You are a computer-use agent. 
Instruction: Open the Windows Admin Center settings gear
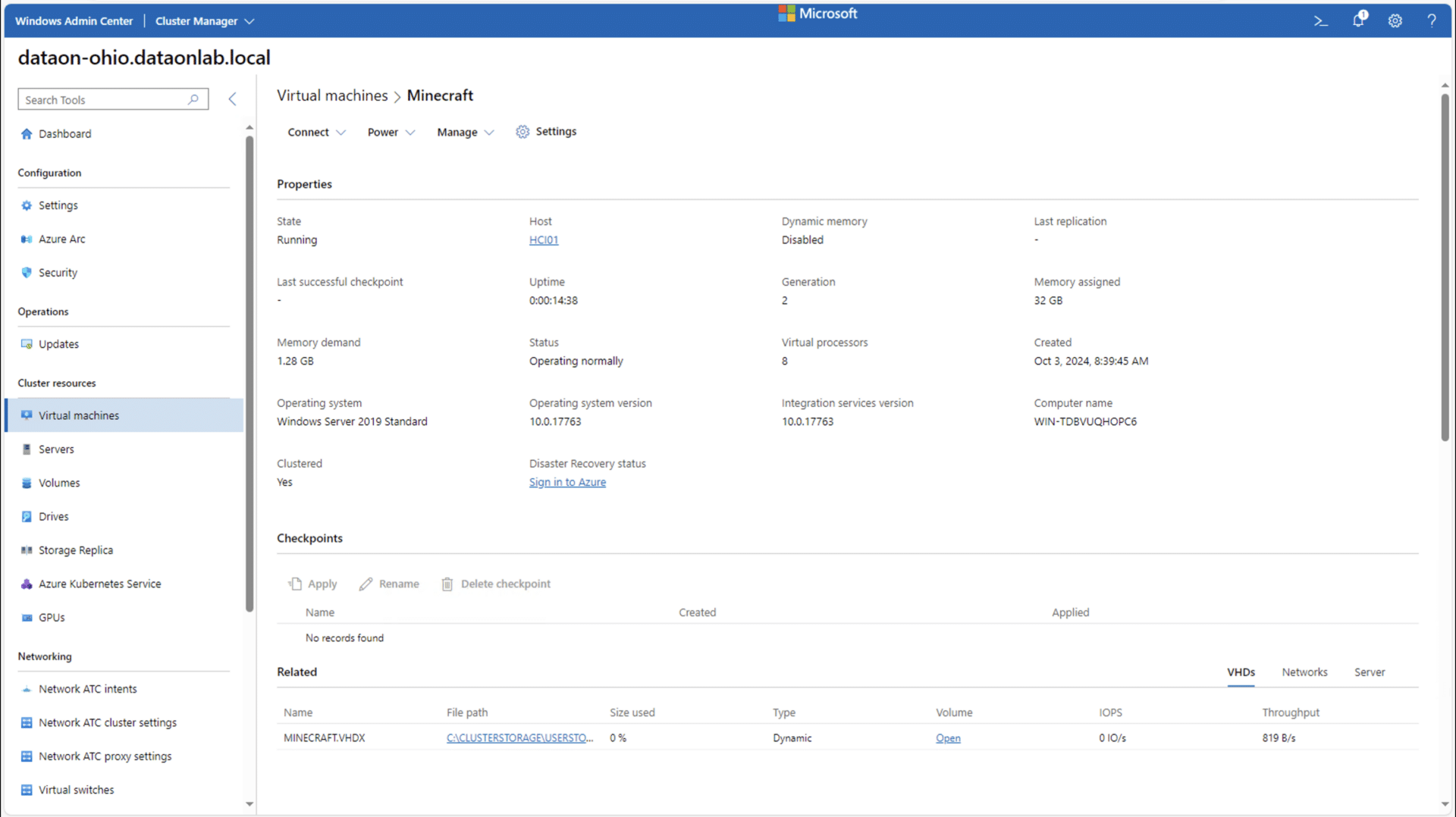click(x=1395, y=21)
